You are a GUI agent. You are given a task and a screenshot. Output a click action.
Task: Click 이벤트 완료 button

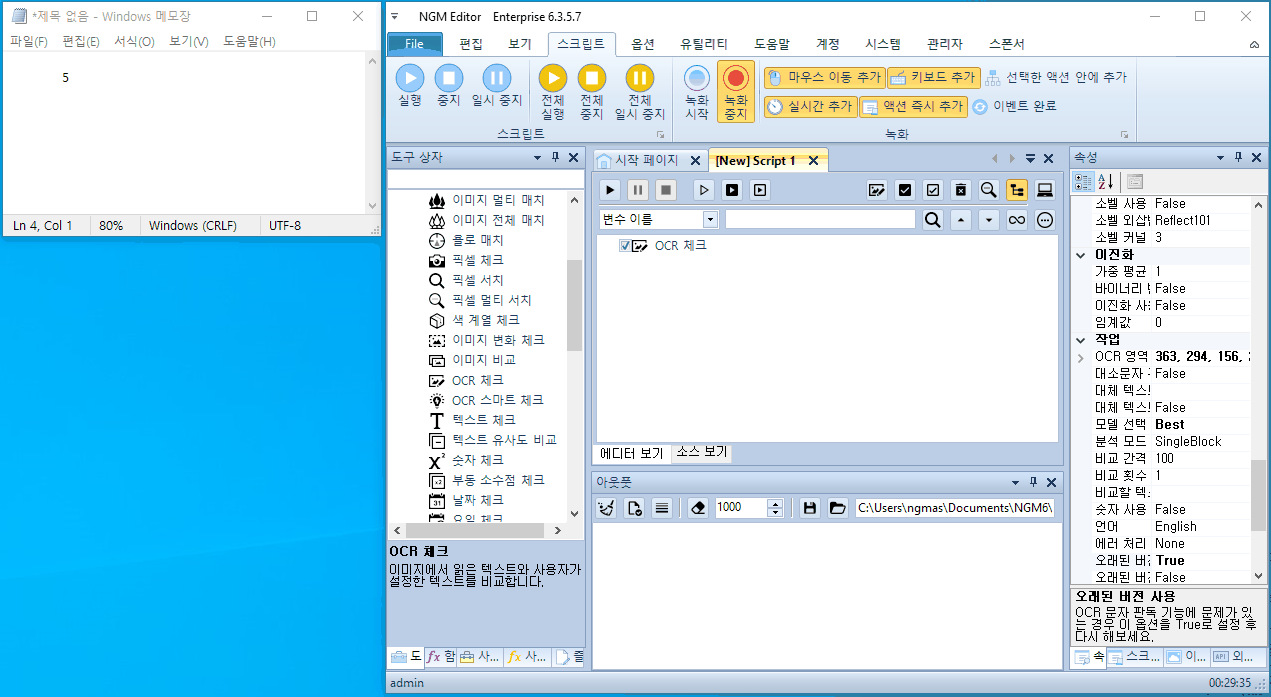[1014, 106]
